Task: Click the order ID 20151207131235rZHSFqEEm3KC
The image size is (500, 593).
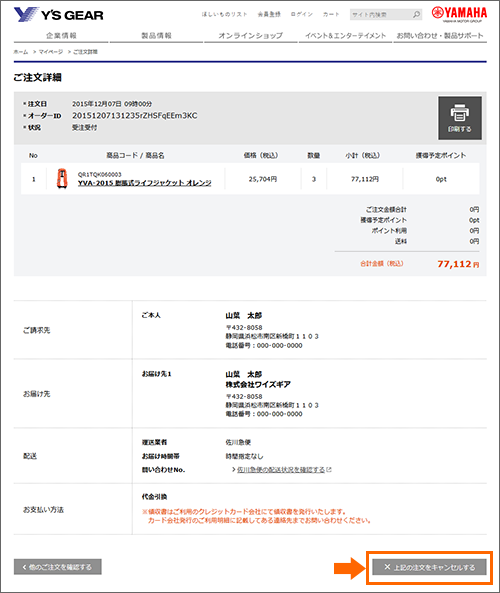Action: point(135,116)
